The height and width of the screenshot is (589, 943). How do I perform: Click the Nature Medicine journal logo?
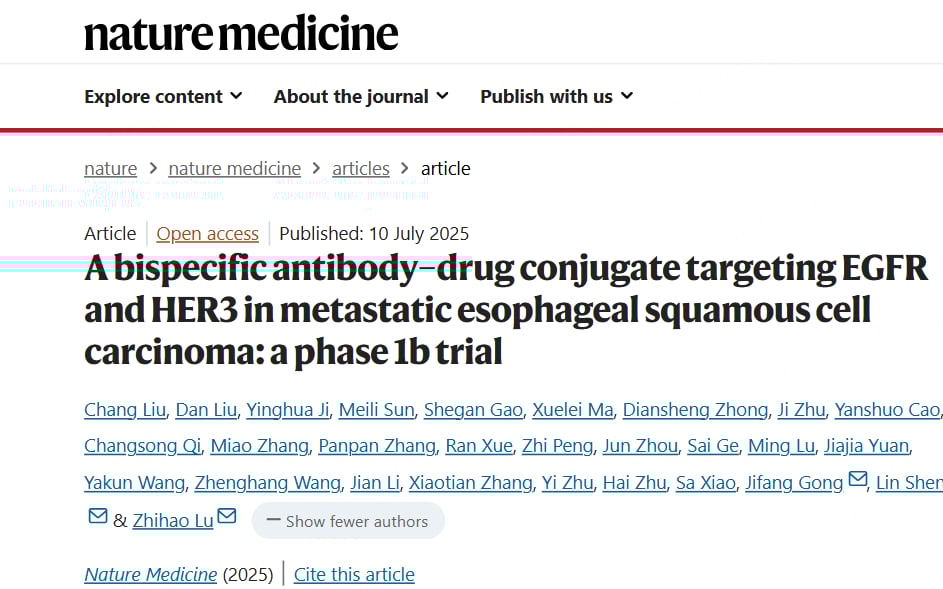241,34
